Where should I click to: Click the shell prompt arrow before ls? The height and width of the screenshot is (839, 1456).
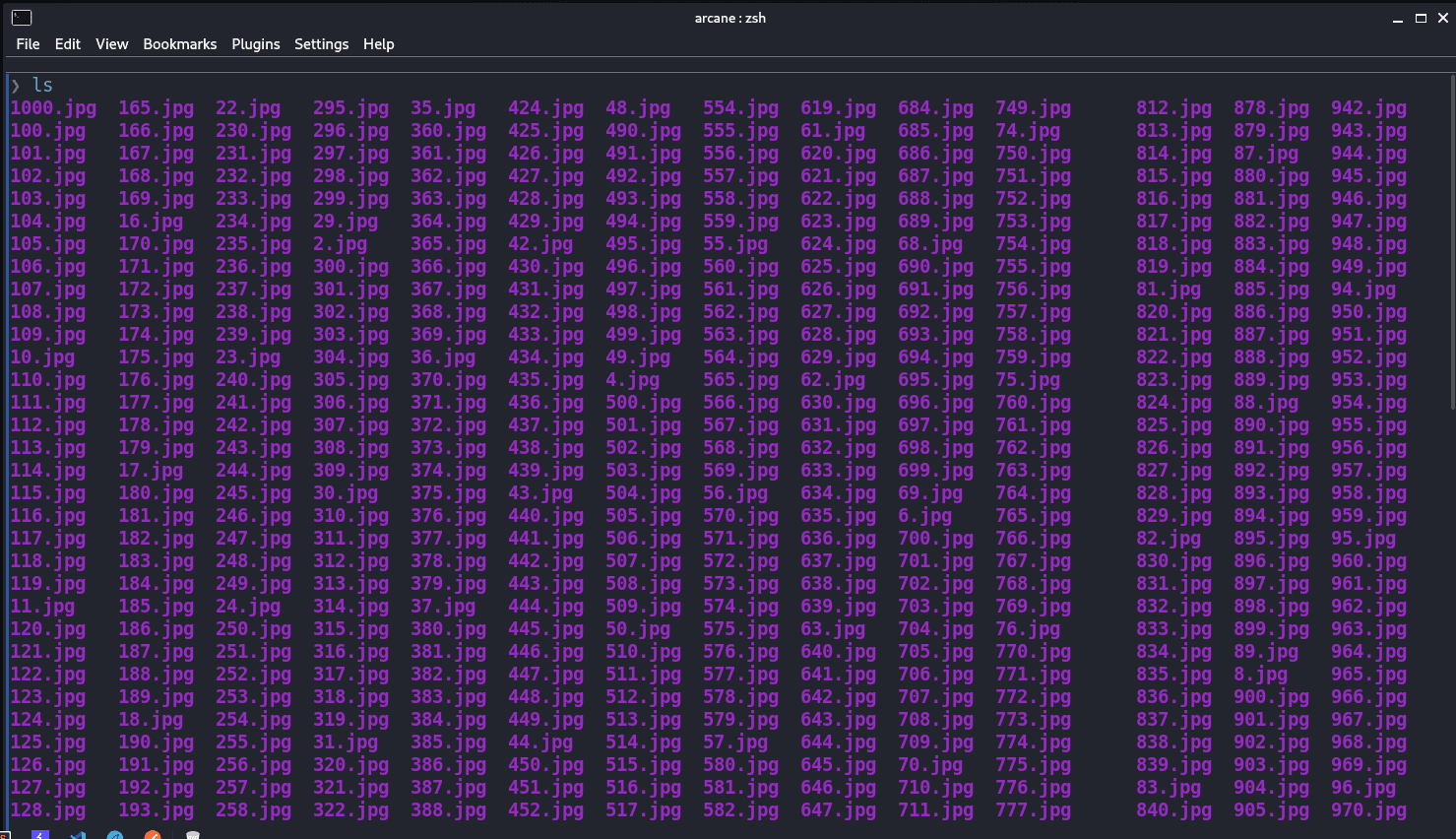coord(16,86)
